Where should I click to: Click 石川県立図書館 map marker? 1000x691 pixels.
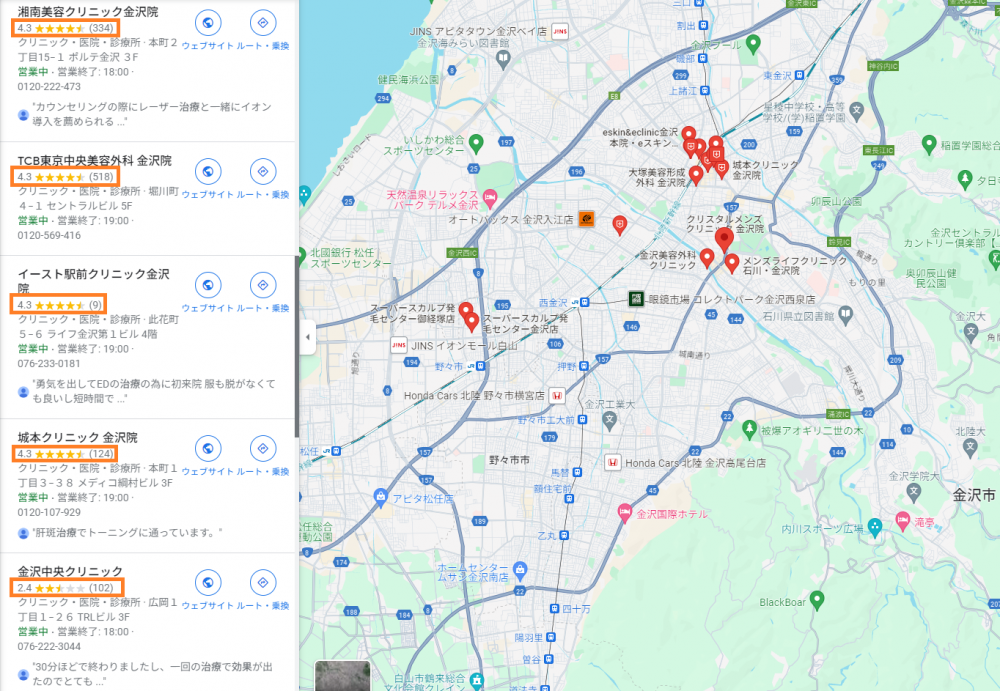pyautogui.click(x=846, y=314)
